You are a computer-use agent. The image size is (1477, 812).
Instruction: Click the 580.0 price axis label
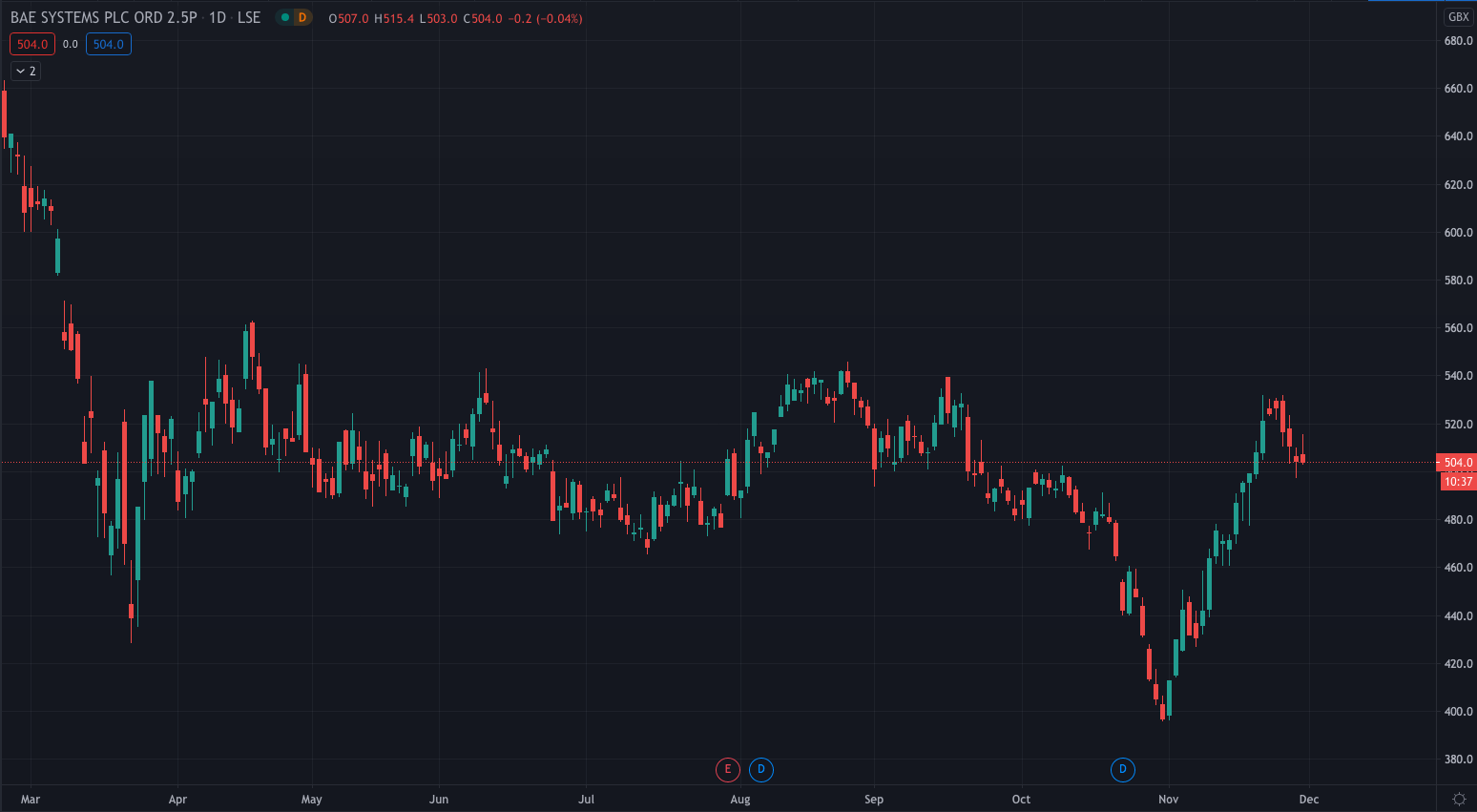pos(1458,281)
